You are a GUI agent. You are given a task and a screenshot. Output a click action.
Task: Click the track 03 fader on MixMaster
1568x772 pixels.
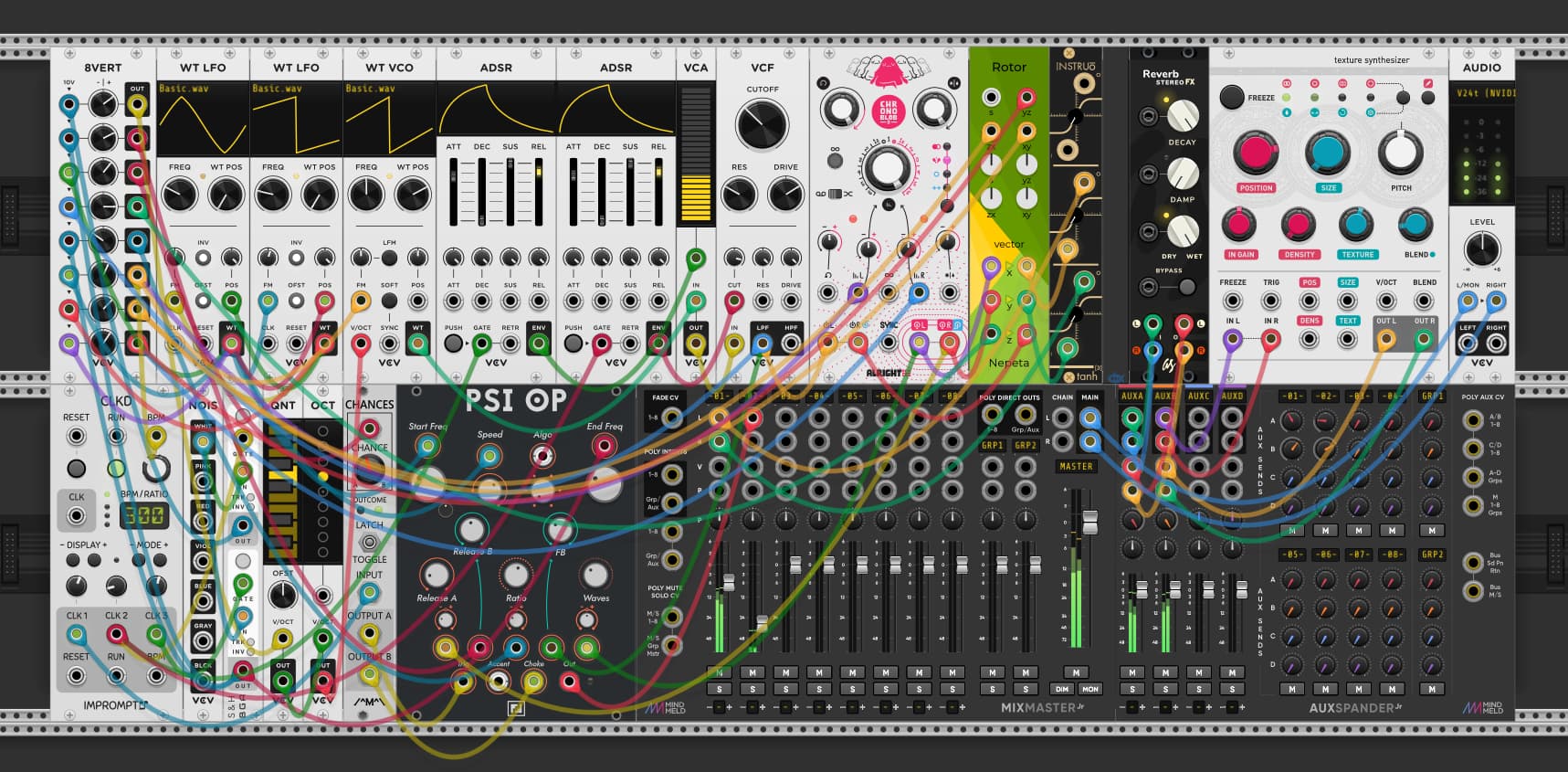(795, 565)
